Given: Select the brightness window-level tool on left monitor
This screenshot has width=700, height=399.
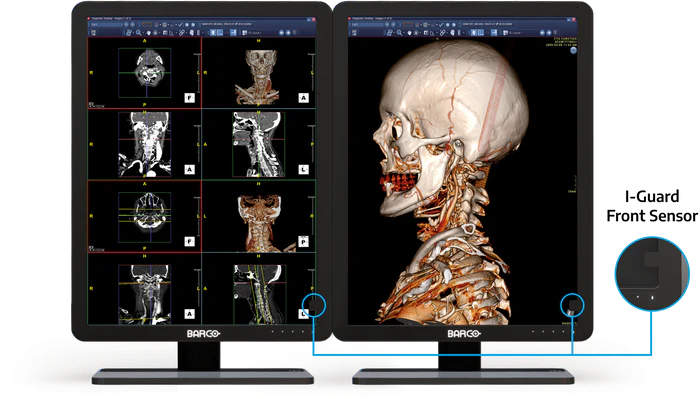Looking at the screenshot, I should tap(155, 33).
